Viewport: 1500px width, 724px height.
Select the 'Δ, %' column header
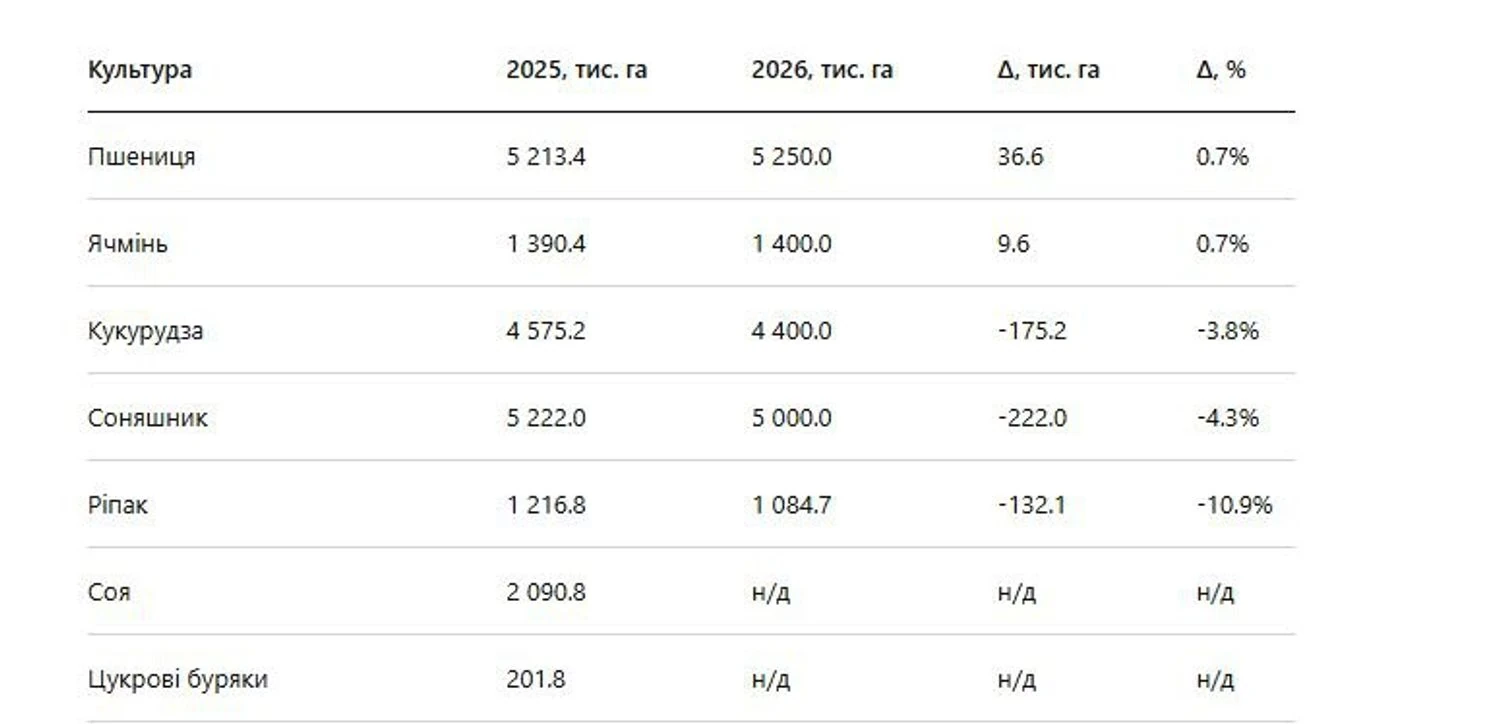point(1220,70)
